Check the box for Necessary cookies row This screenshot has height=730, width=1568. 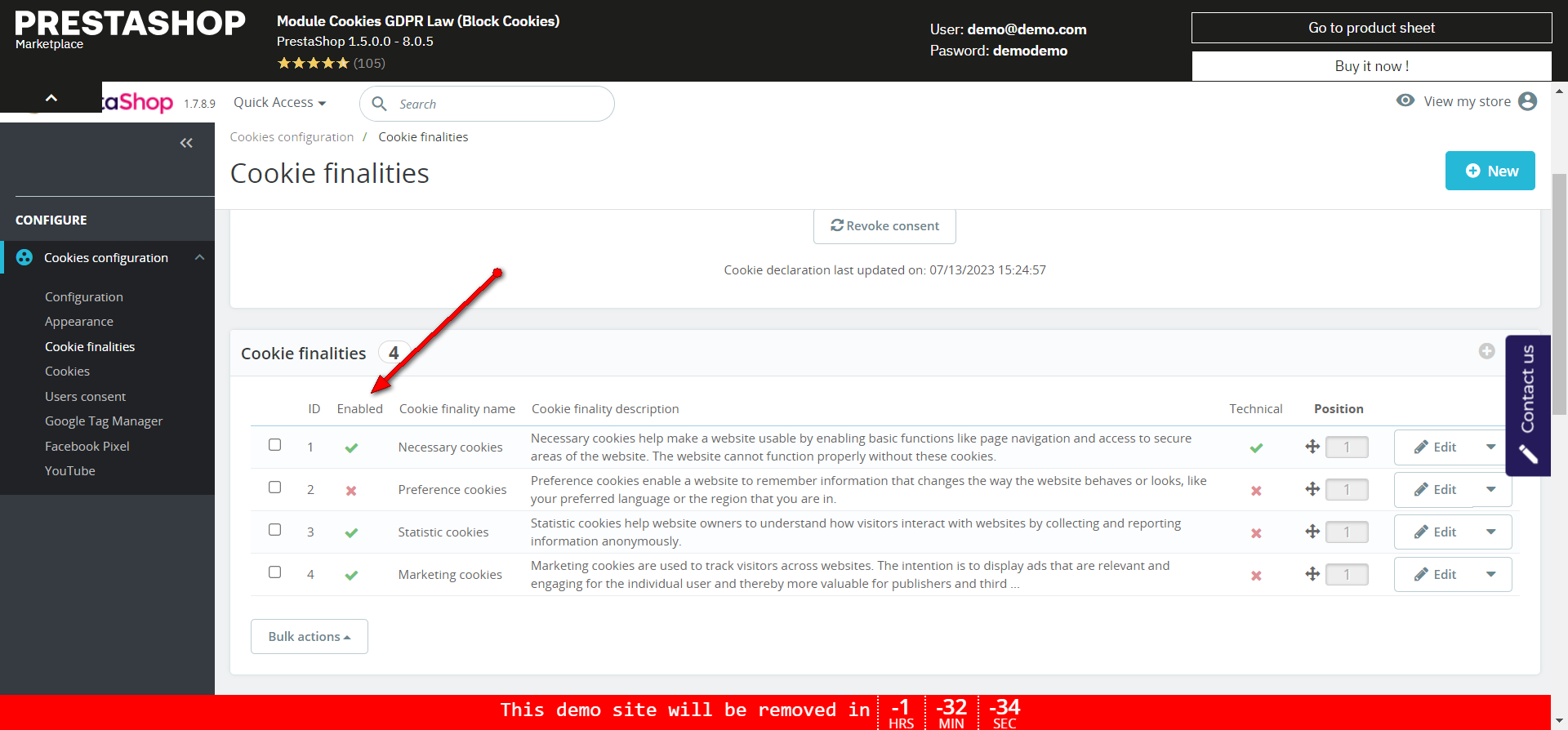tap(275, 445)
